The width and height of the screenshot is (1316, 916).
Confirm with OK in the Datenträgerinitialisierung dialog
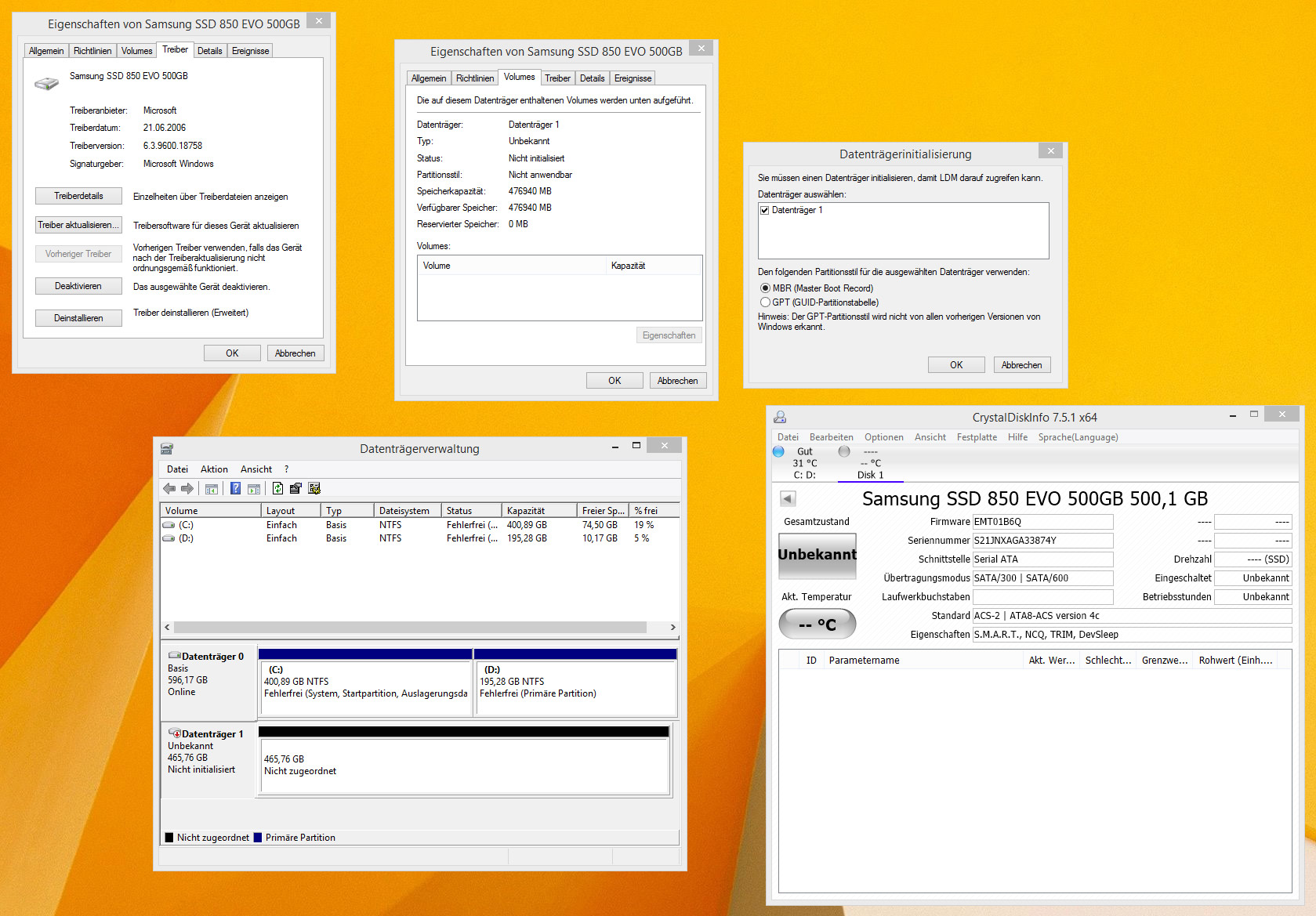tap(956, 365)
